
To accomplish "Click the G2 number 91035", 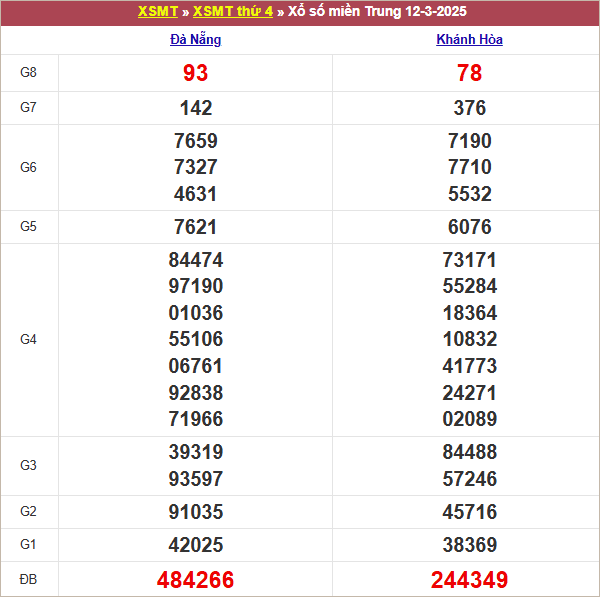I will pos(196,512).
